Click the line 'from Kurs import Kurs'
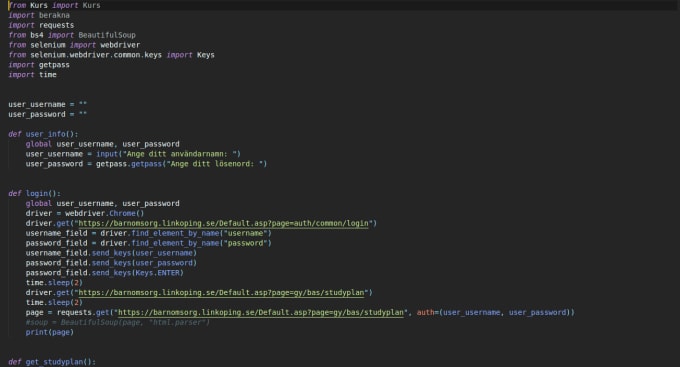 coord(54,5)
